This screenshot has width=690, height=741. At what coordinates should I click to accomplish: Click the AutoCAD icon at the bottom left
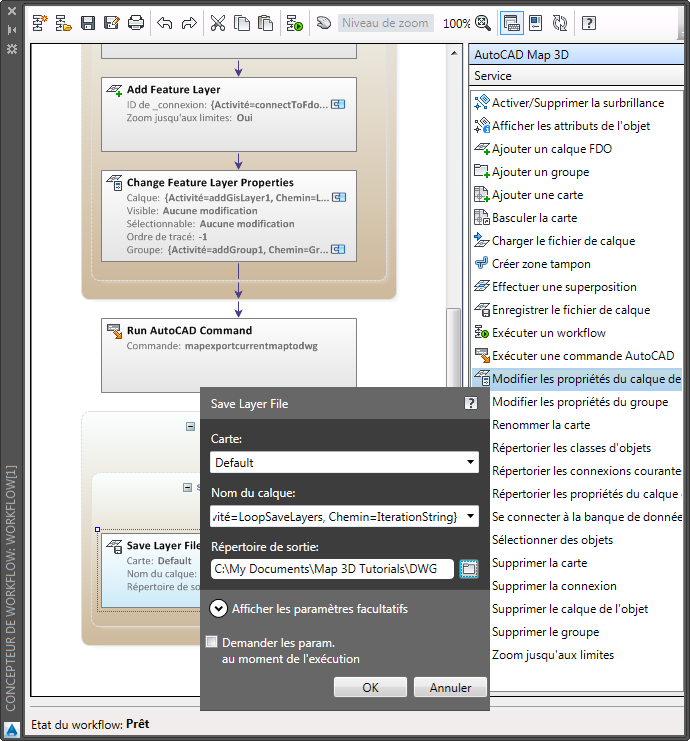pos(12,730)
